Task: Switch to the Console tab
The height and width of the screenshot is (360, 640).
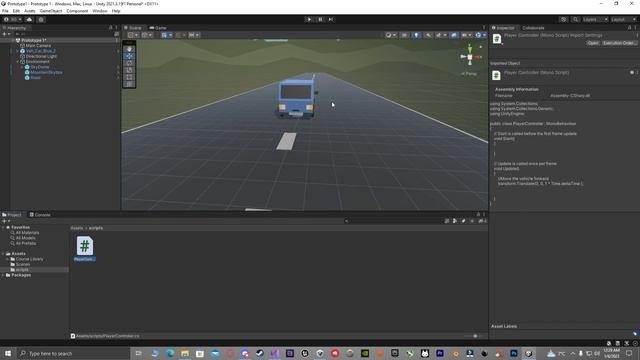Action: click(40, 215)
